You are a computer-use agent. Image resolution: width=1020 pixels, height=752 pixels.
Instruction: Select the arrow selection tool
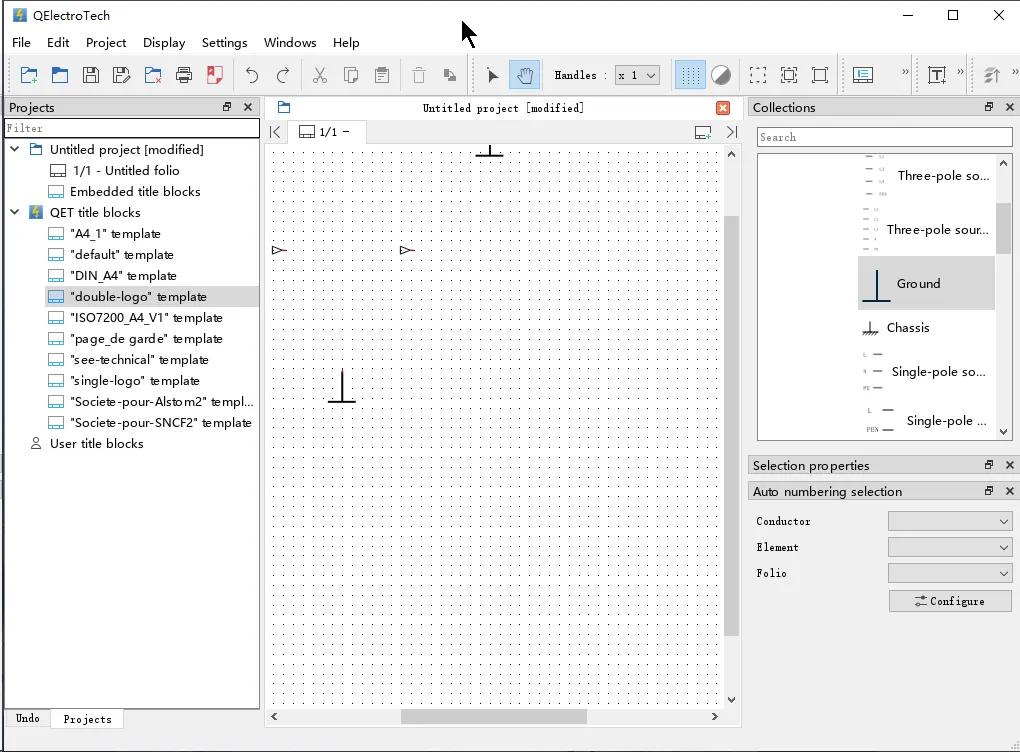tap(491, 74)
